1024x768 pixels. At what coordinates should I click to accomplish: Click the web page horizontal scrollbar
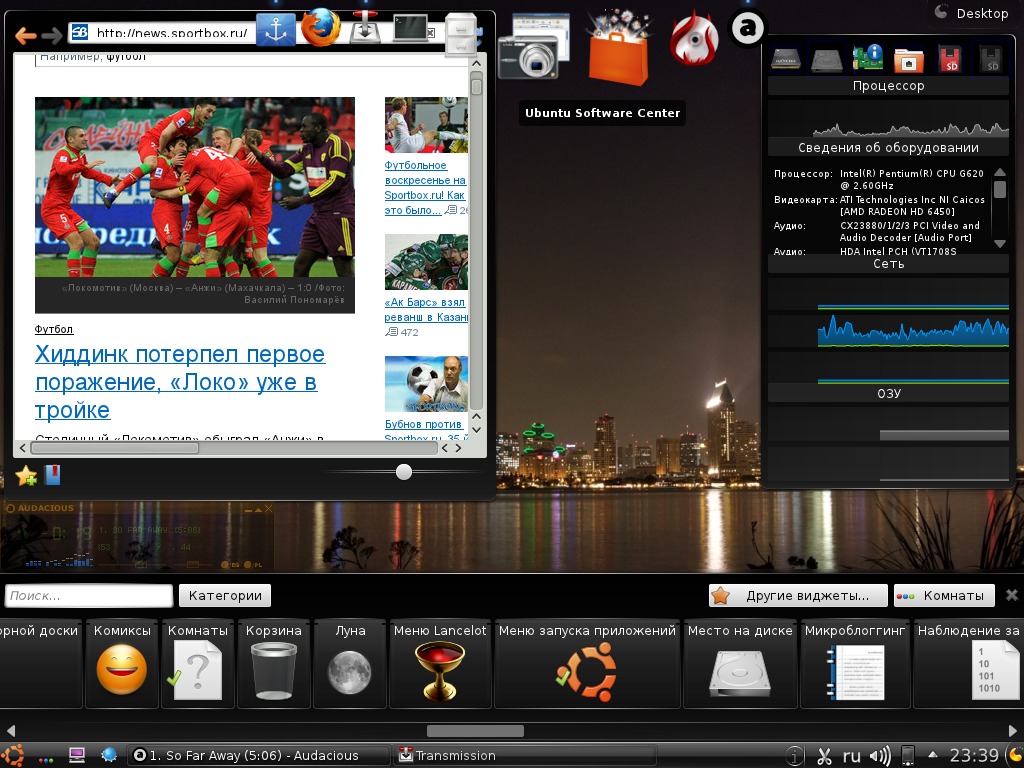[114, 448]
